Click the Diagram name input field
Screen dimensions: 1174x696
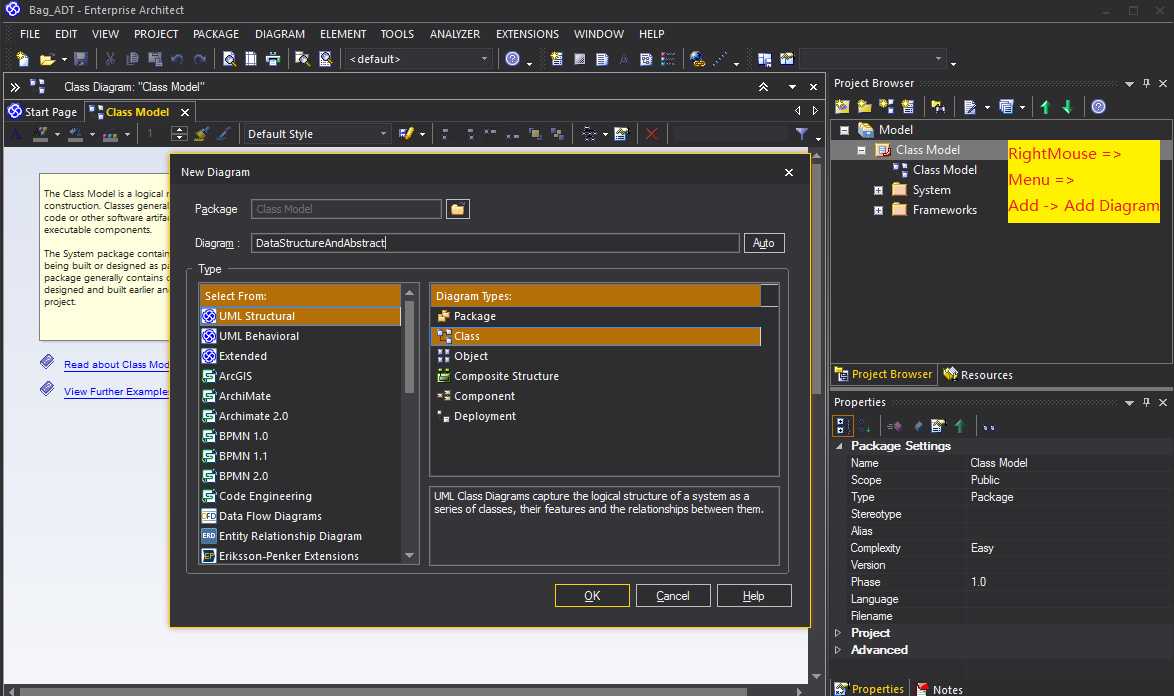coord(495,243)
